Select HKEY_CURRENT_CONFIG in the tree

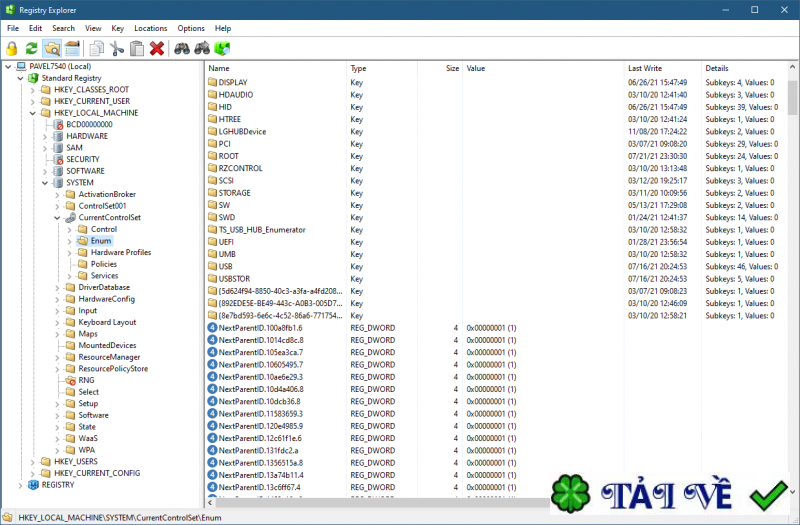97,473
